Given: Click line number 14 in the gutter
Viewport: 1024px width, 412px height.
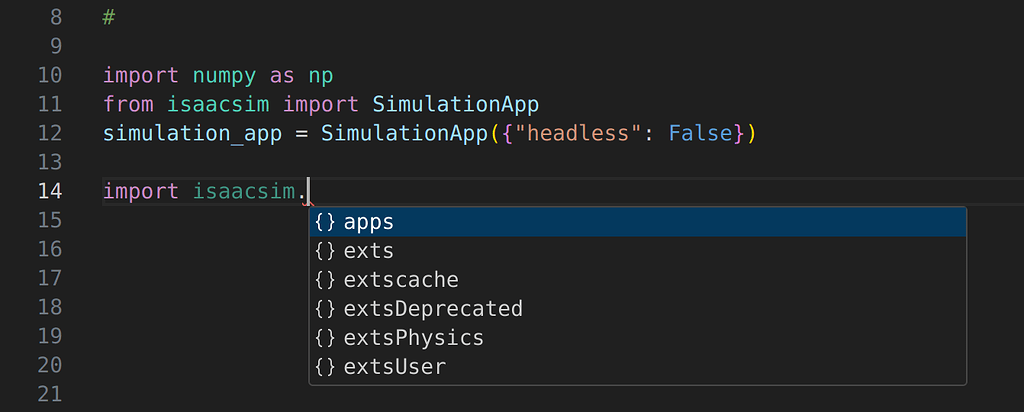Looking at the screenshot, I should point(50,191).
